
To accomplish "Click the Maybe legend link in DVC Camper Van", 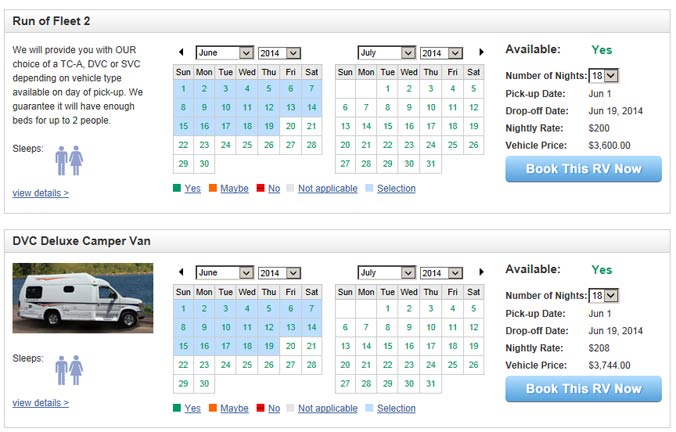I will click(x=234, y=408).
